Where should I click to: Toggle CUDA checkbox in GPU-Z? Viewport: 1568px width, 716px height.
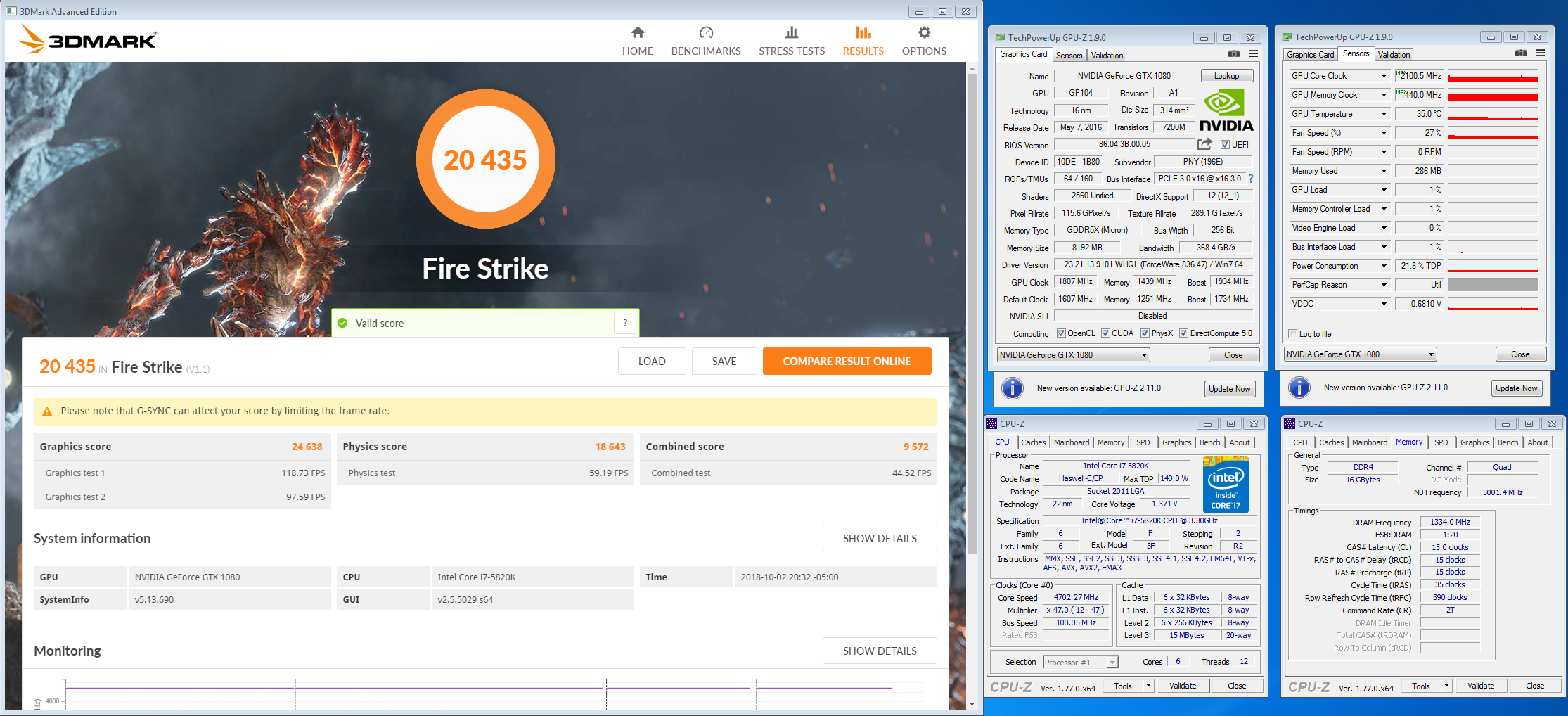pyautogui.click(x=1105, y=333)
